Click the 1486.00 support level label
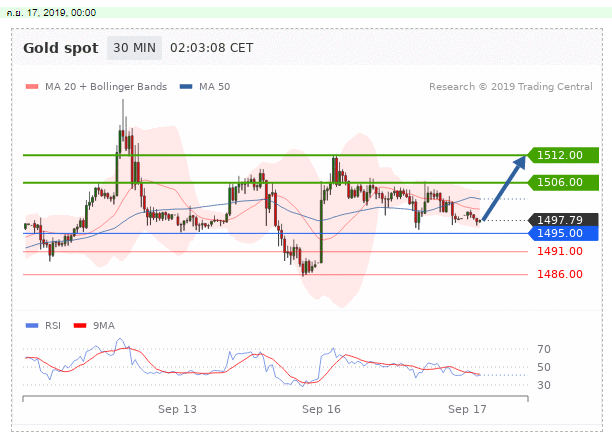 point(560,274)
